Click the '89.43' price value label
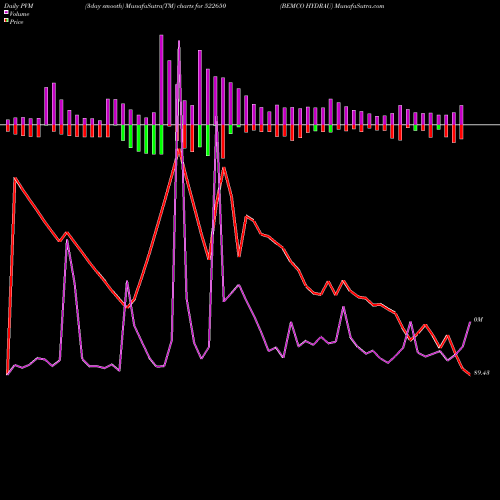The image size is (500, 500). click(481, 373)
